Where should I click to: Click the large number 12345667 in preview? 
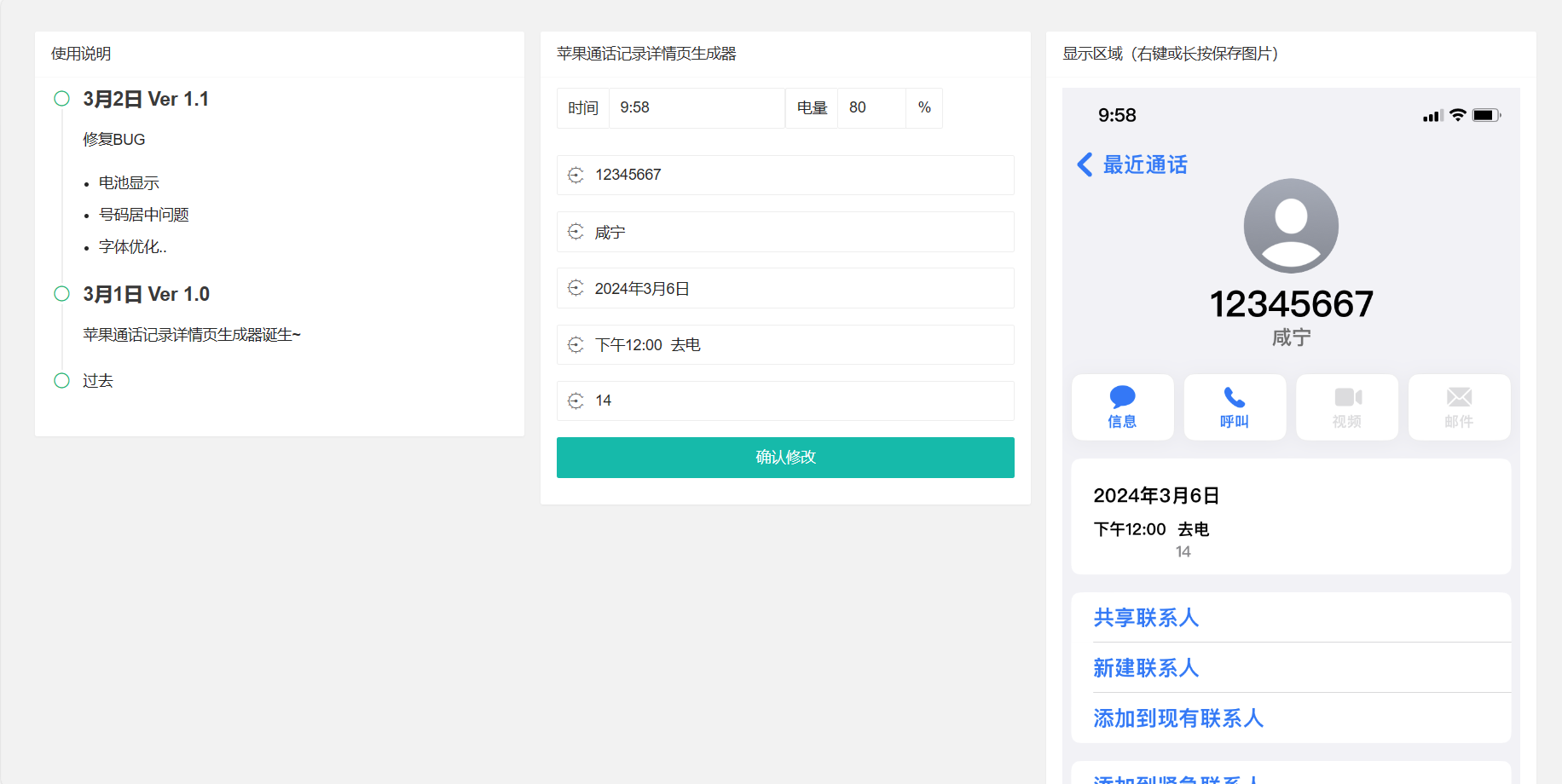coord(1292,304)
